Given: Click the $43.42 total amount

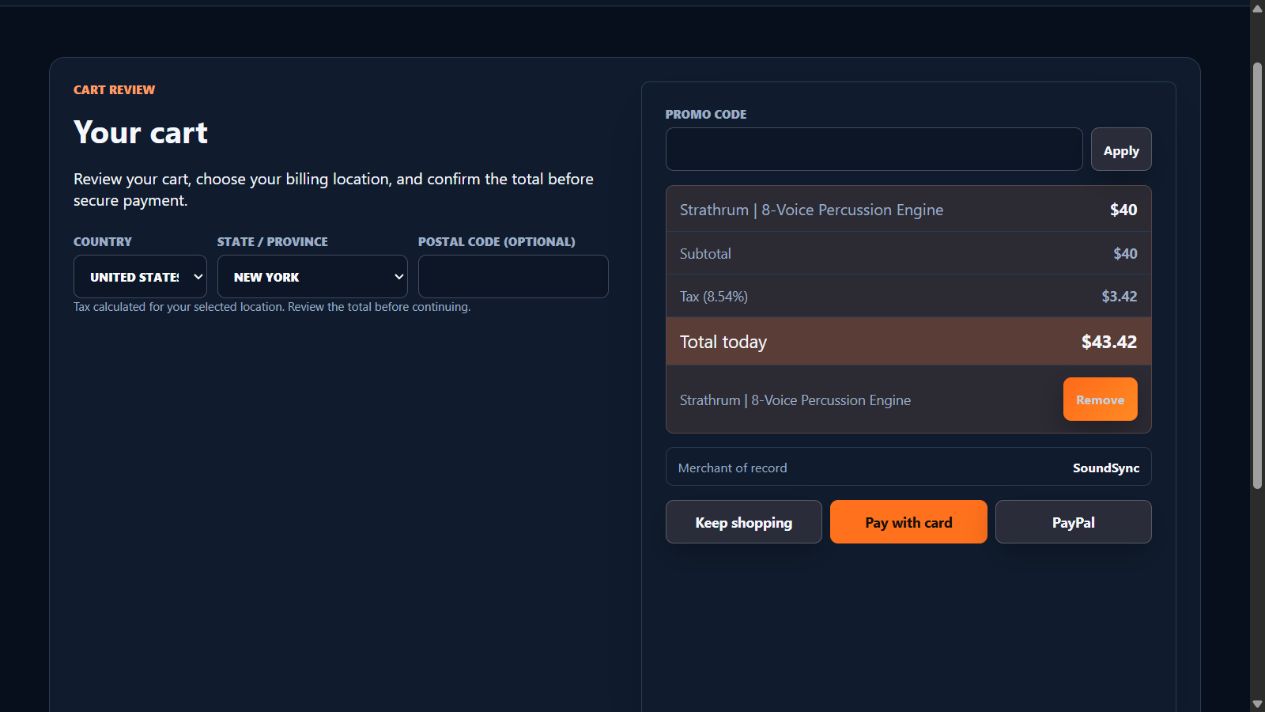Looking at the screenshot, I should [1109, 342].
